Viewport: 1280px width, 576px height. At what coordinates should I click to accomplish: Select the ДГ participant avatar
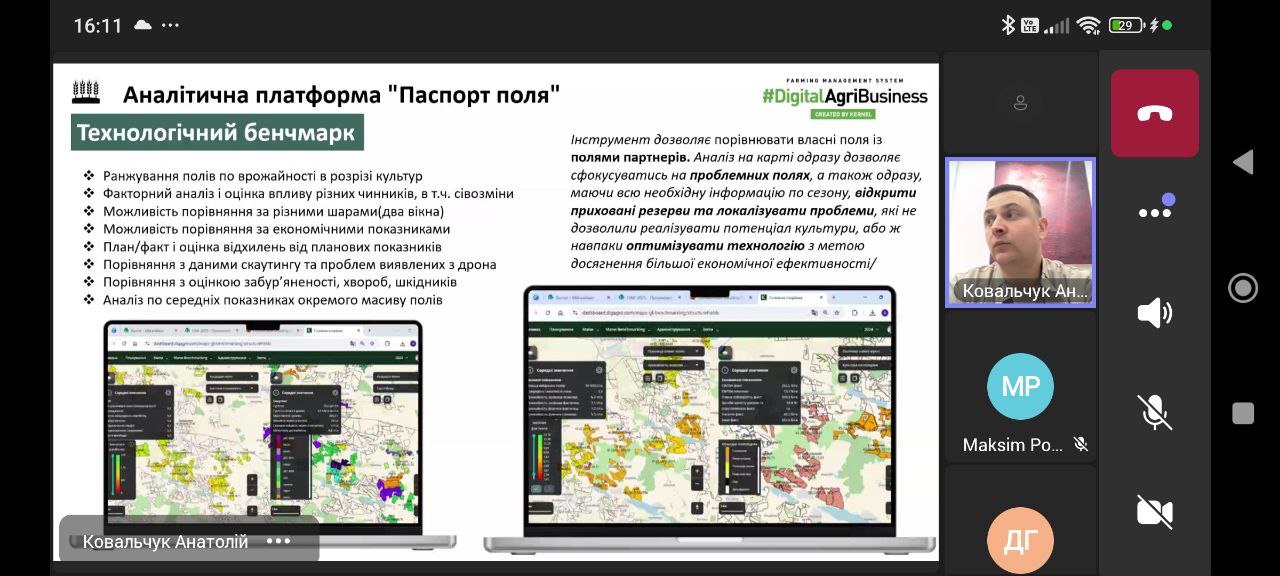pyautogui.click(x=1020, y=540)
